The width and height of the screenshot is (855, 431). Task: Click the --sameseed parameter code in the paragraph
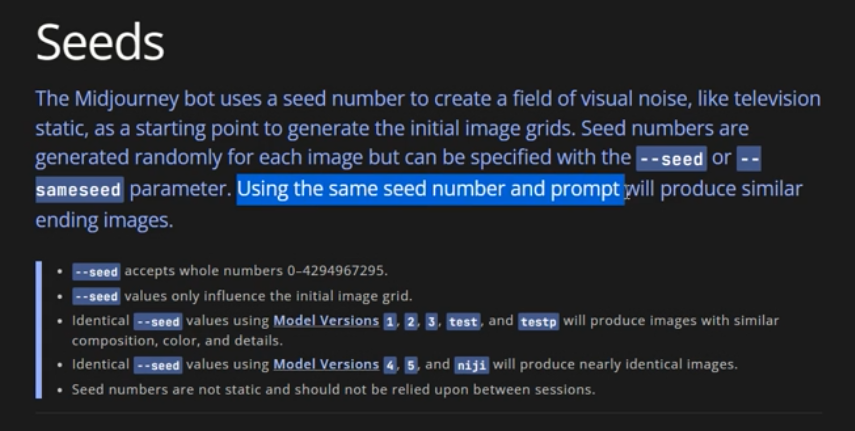(x=79, y=189)
